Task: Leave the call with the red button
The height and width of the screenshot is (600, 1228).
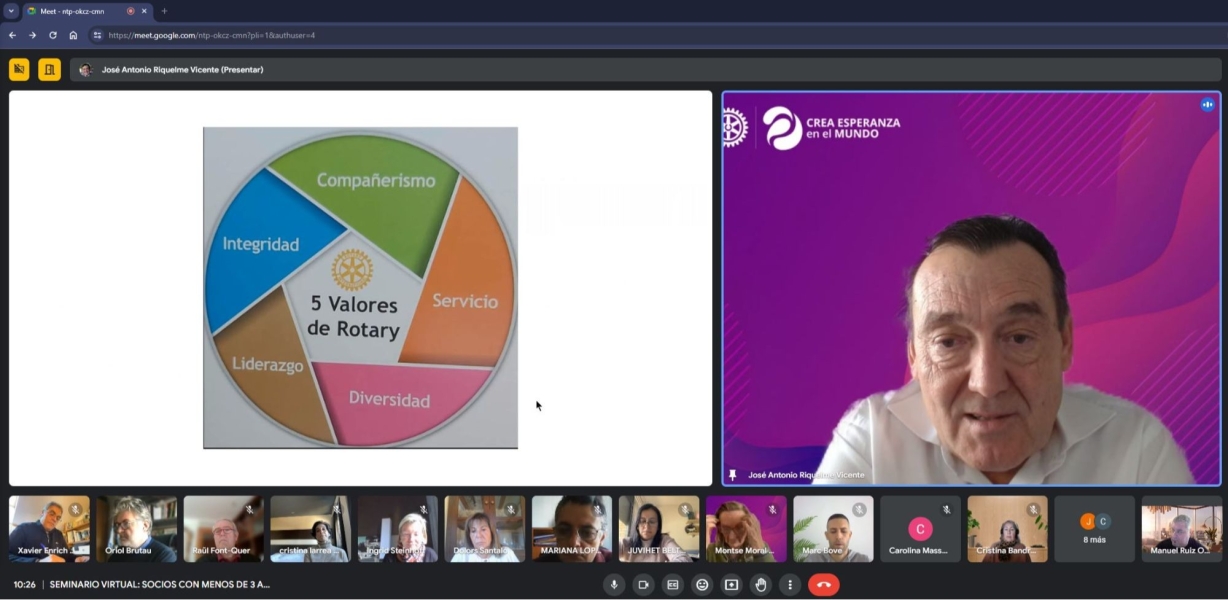Action: pyautogui.click(x=824, y=585)
